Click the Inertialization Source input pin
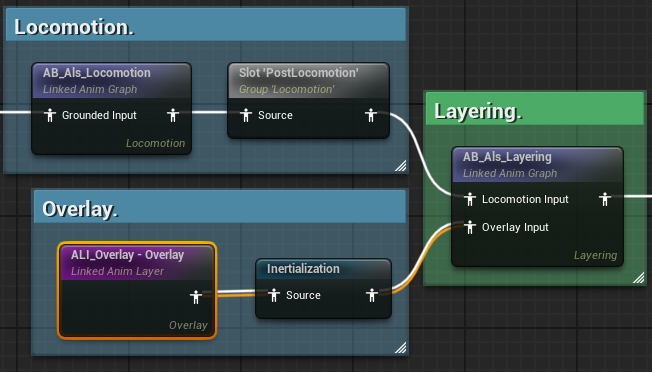Image resolution: width=652 pixels, height=372 pixels. tap(274, 295)
